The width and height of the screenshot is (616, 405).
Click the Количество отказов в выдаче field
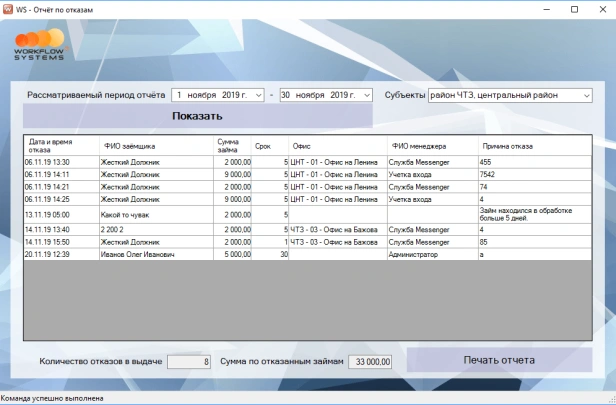189,362
